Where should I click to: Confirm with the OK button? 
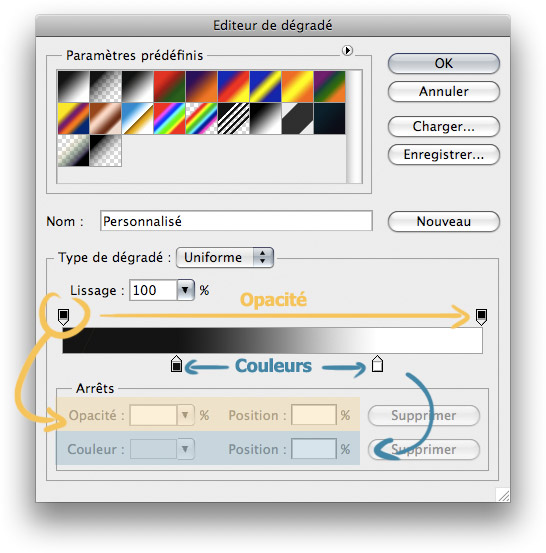(x=444, y=63)
